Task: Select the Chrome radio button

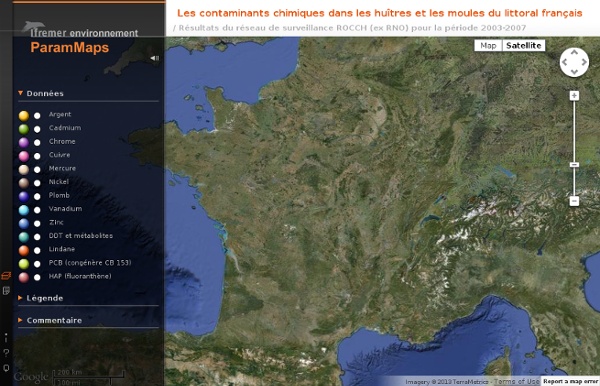Action: (37, 143)
